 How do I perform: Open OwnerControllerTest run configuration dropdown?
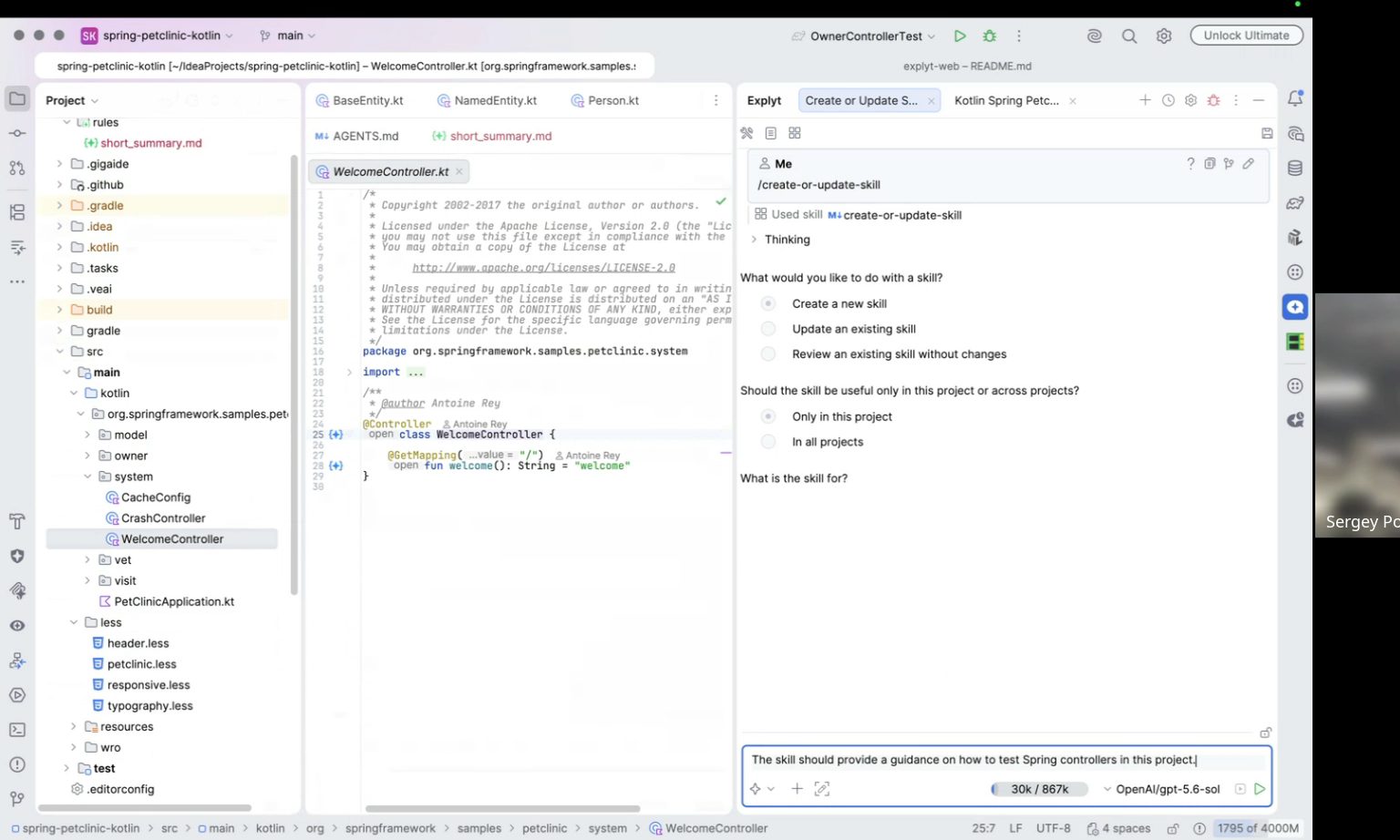863,36
